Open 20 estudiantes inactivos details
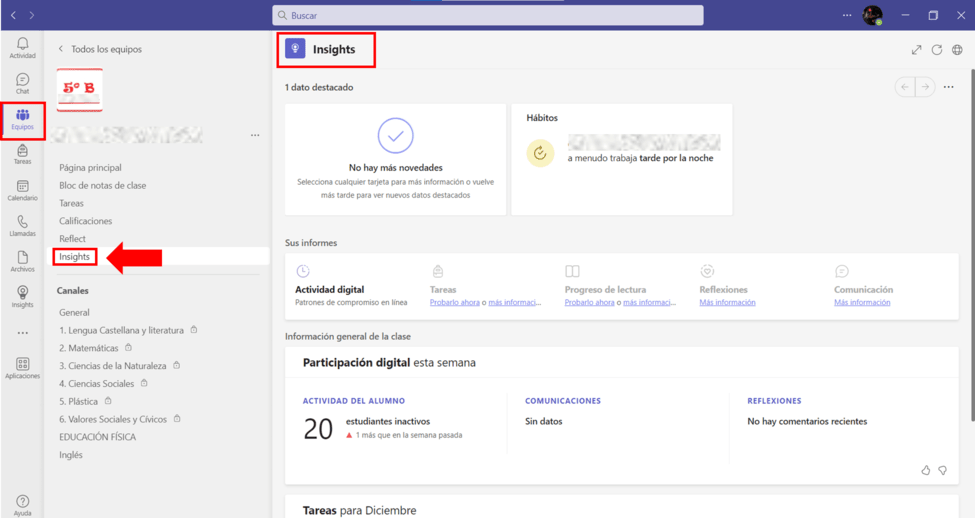The image size is (975, 518). point(382,428)
